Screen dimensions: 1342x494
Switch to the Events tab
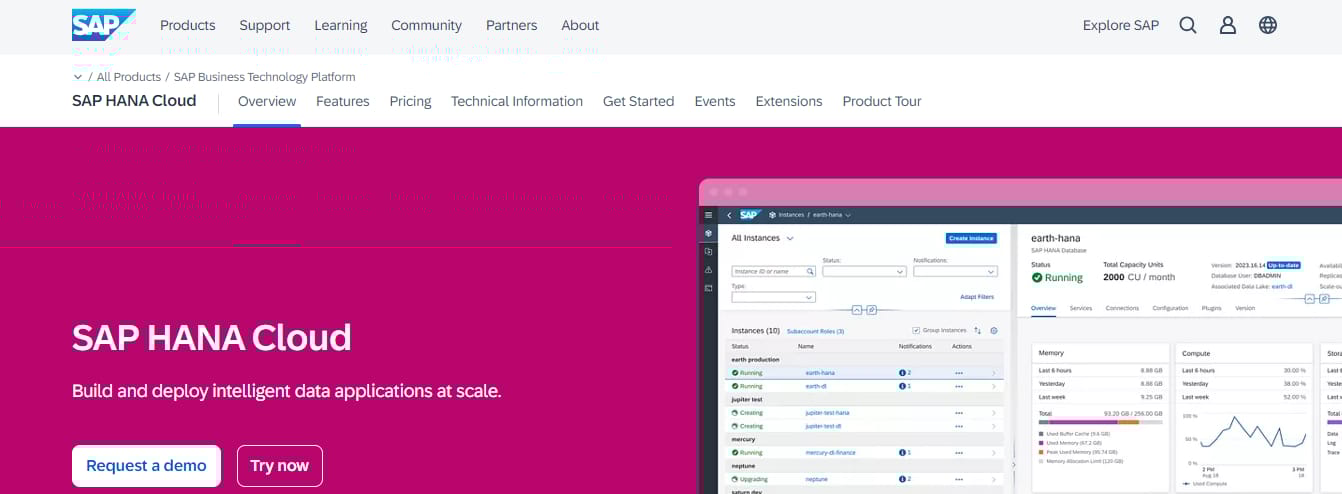pos(715,101)
